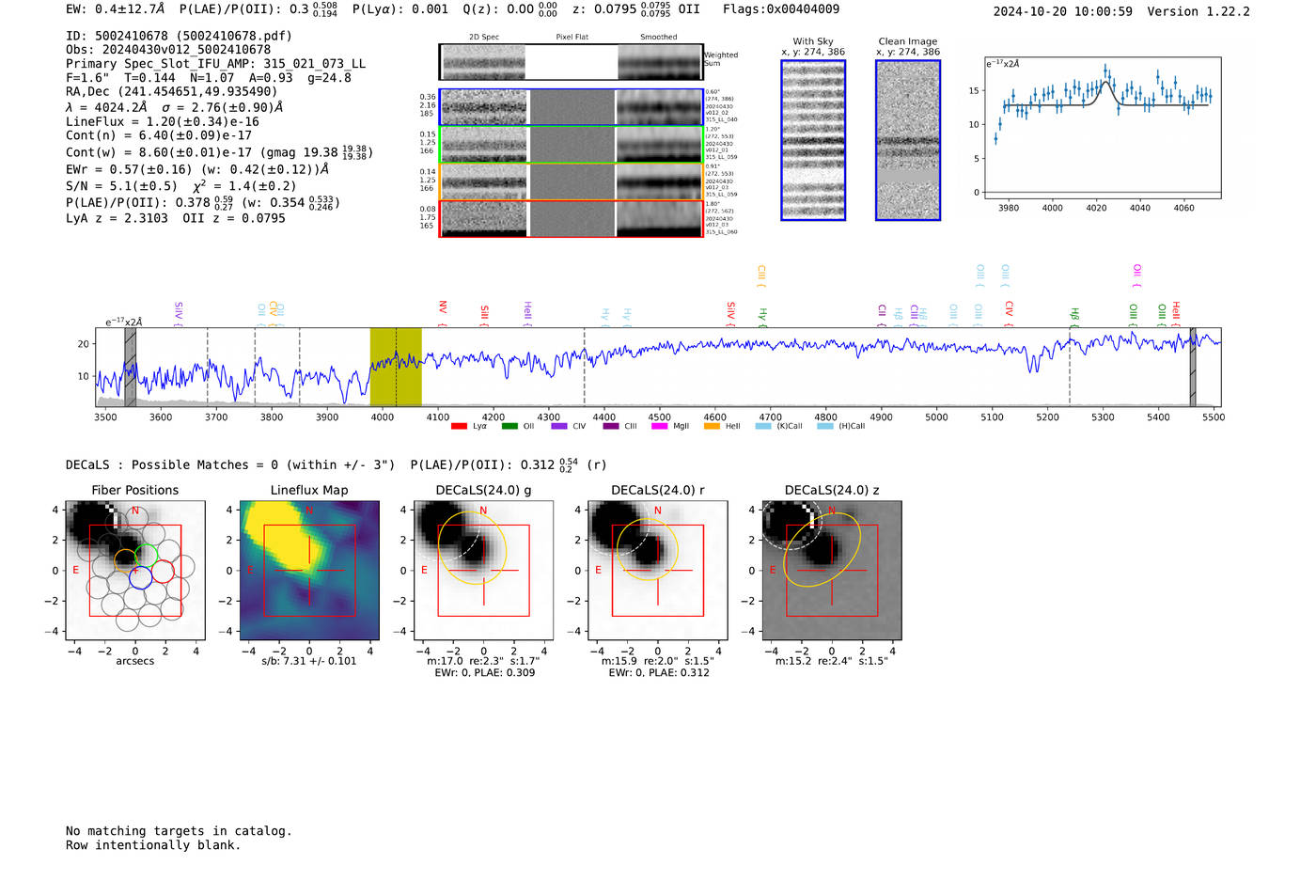Select the orange-bordered fiber spectrum row
This screenshot has height=896, width=1316.
572,181
